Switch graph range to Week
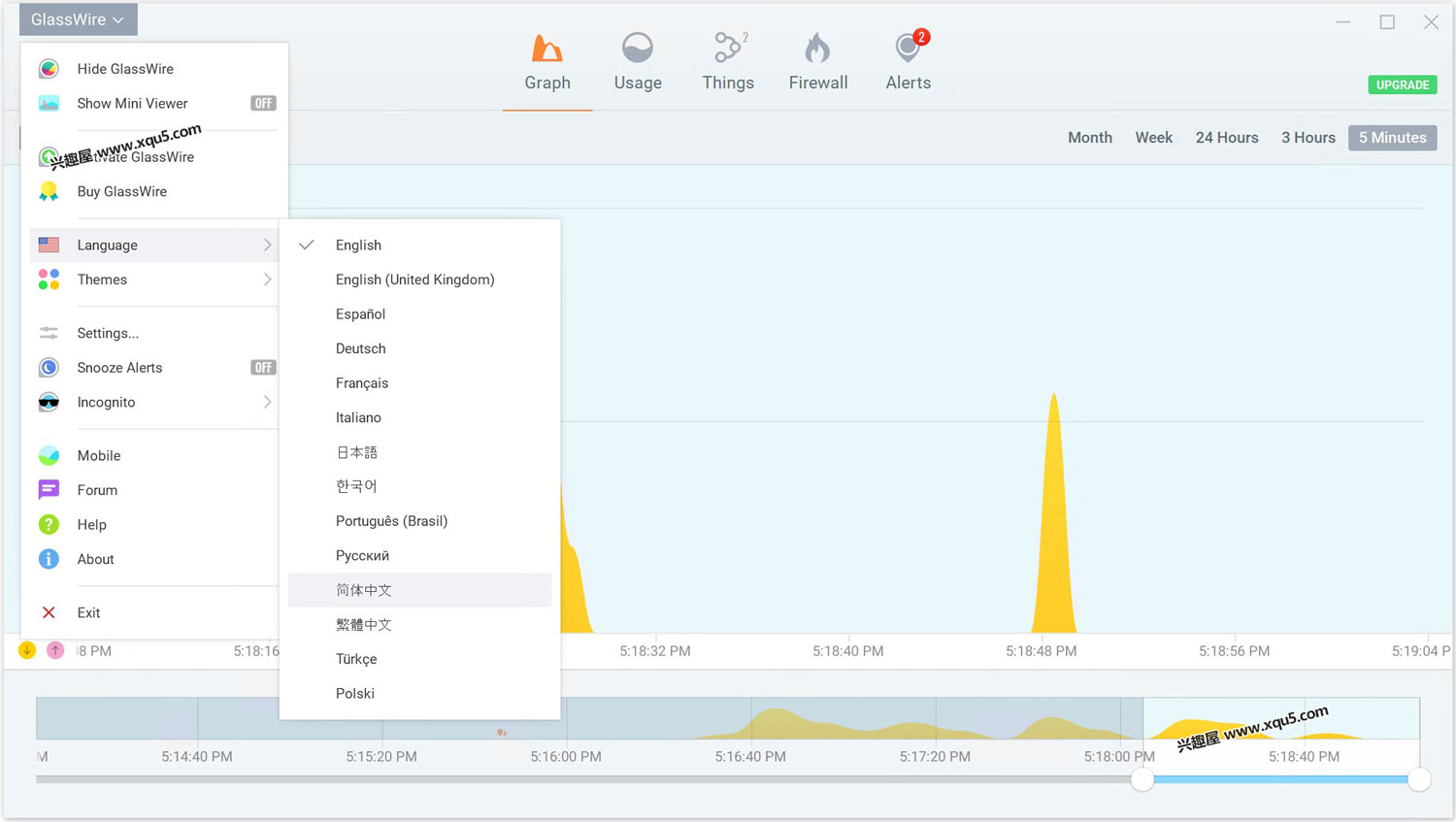1456x822 pixels. (1154, 138)
